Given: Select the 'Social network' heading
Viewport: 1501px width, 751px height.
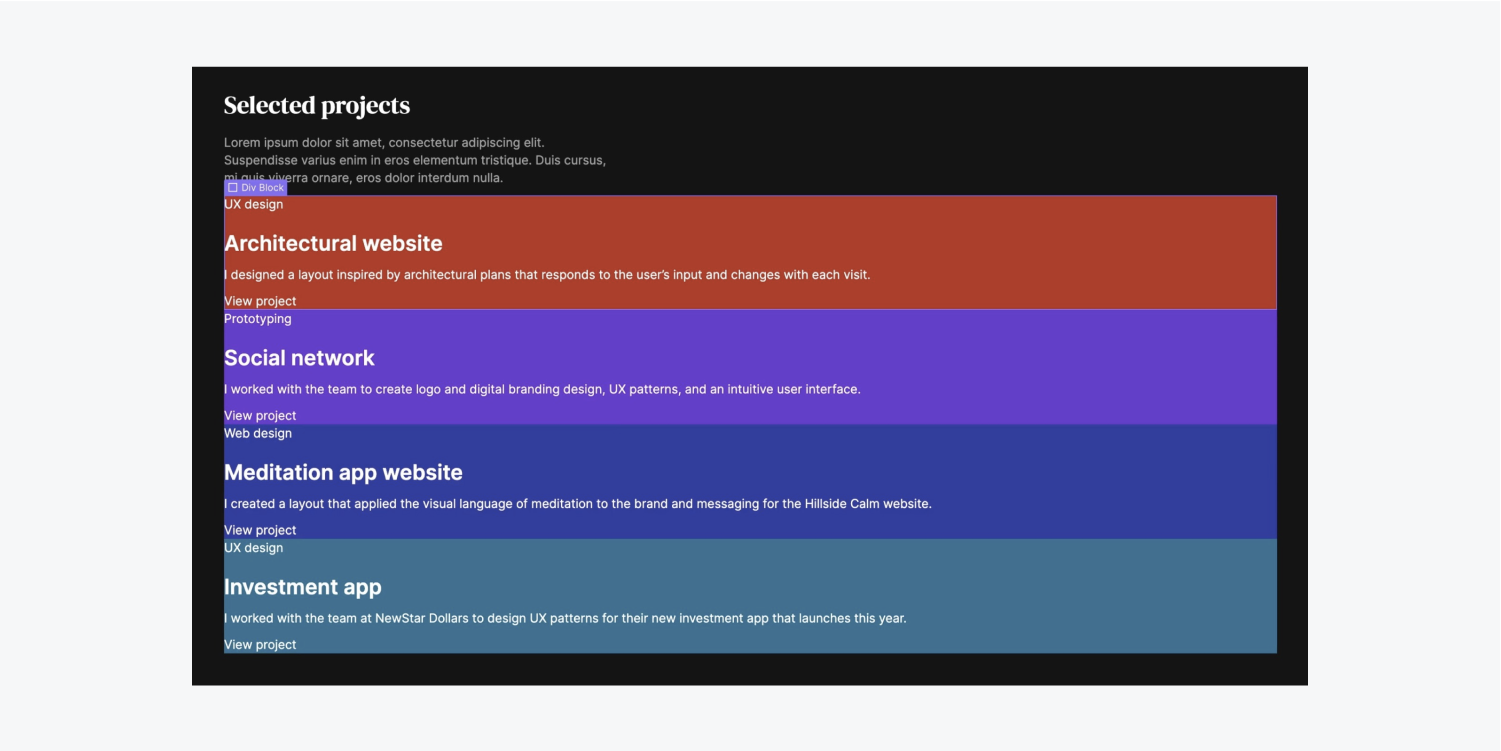Looking at the screenshot, I should [299, 358].
